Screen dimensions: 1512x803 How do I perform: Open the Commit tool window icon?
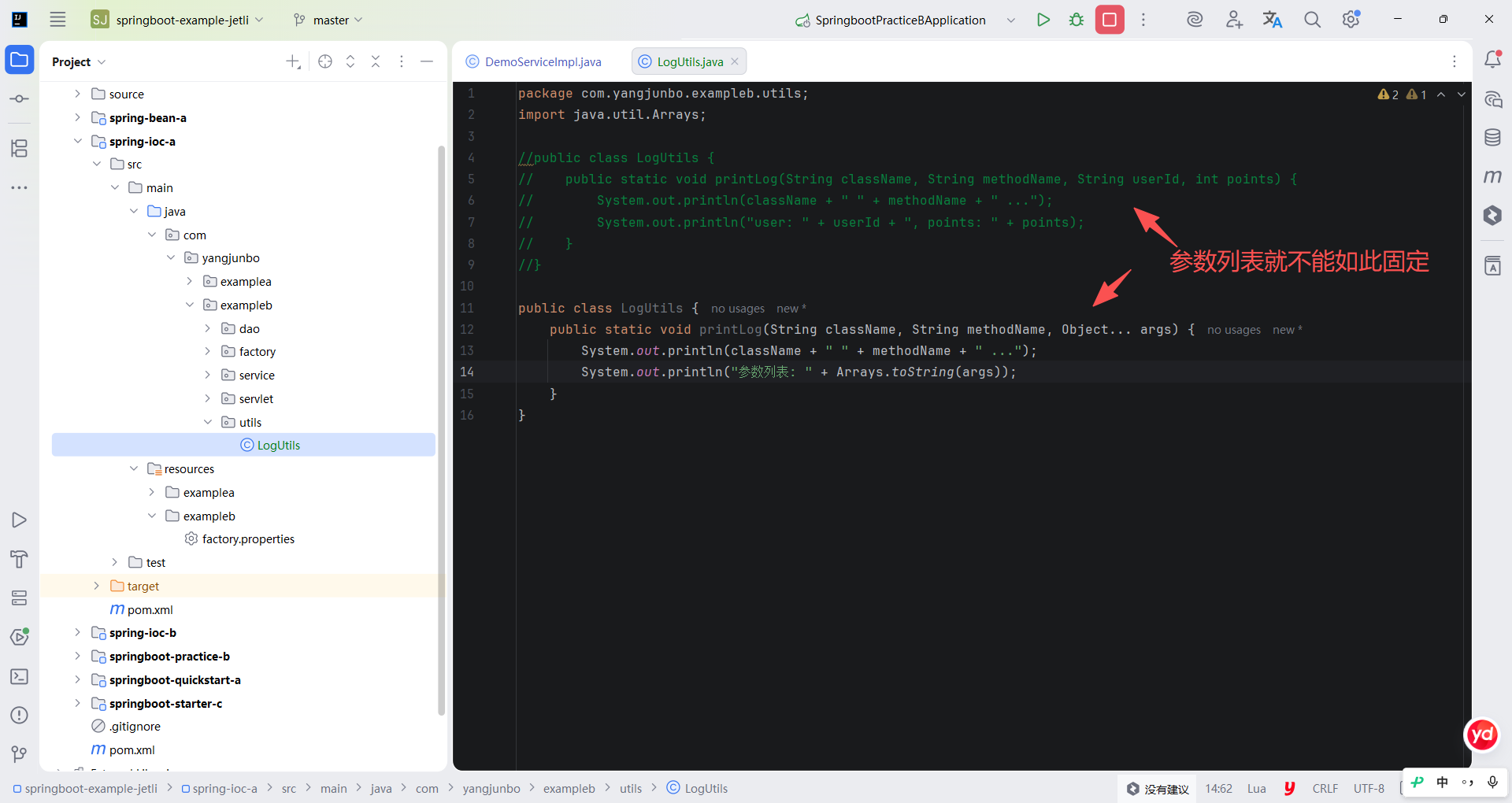[20, 99]
